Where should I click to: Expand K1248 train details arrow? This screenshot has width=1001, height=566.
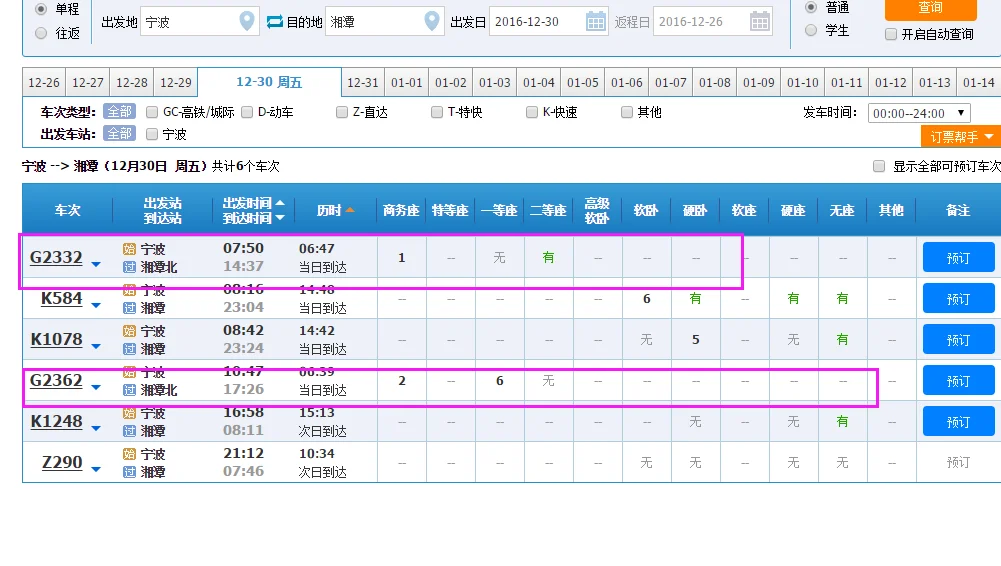click(x=96, y=428)
